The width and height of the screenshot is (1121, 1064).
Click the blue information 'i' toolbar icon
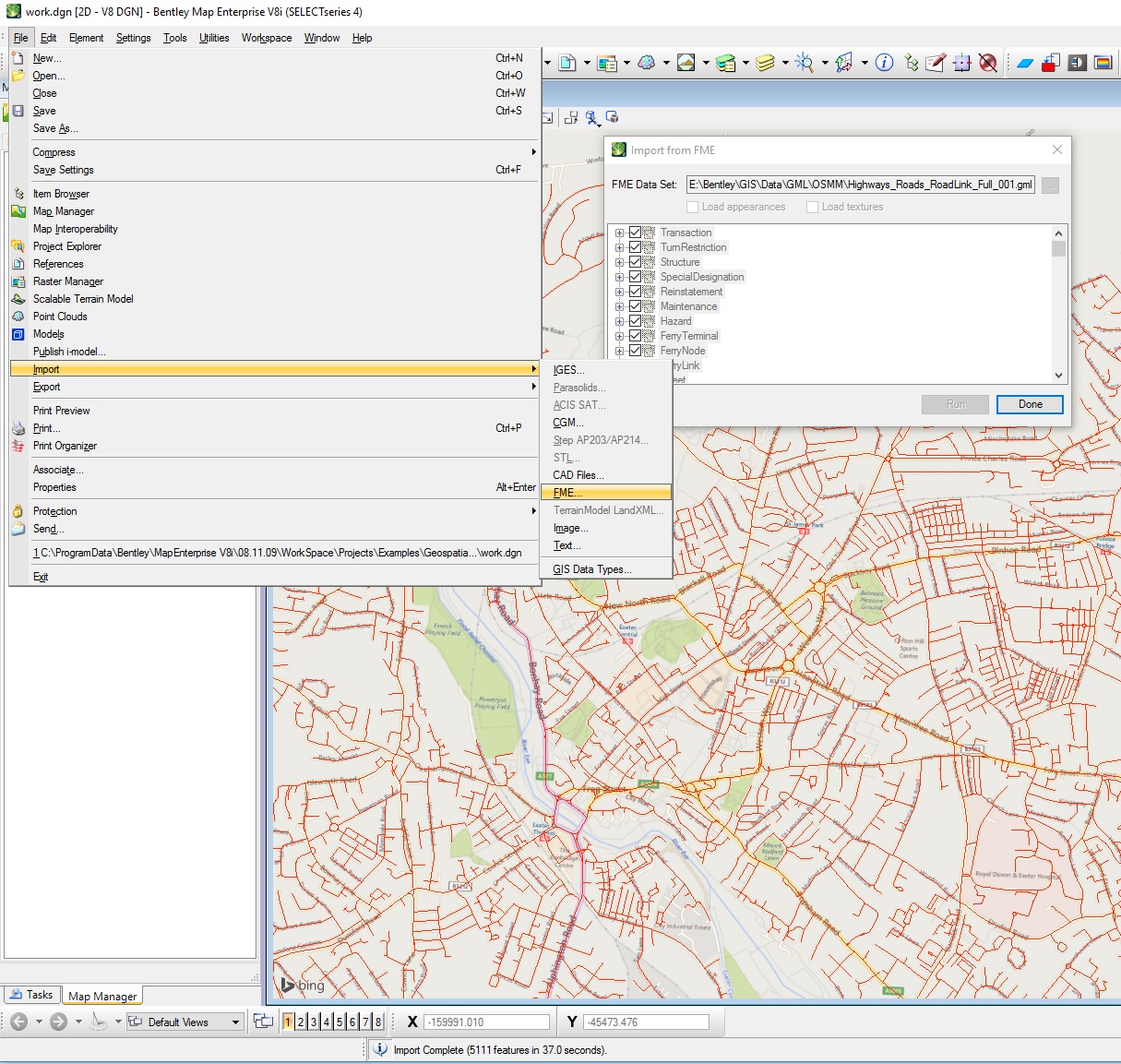pos(884,63)
